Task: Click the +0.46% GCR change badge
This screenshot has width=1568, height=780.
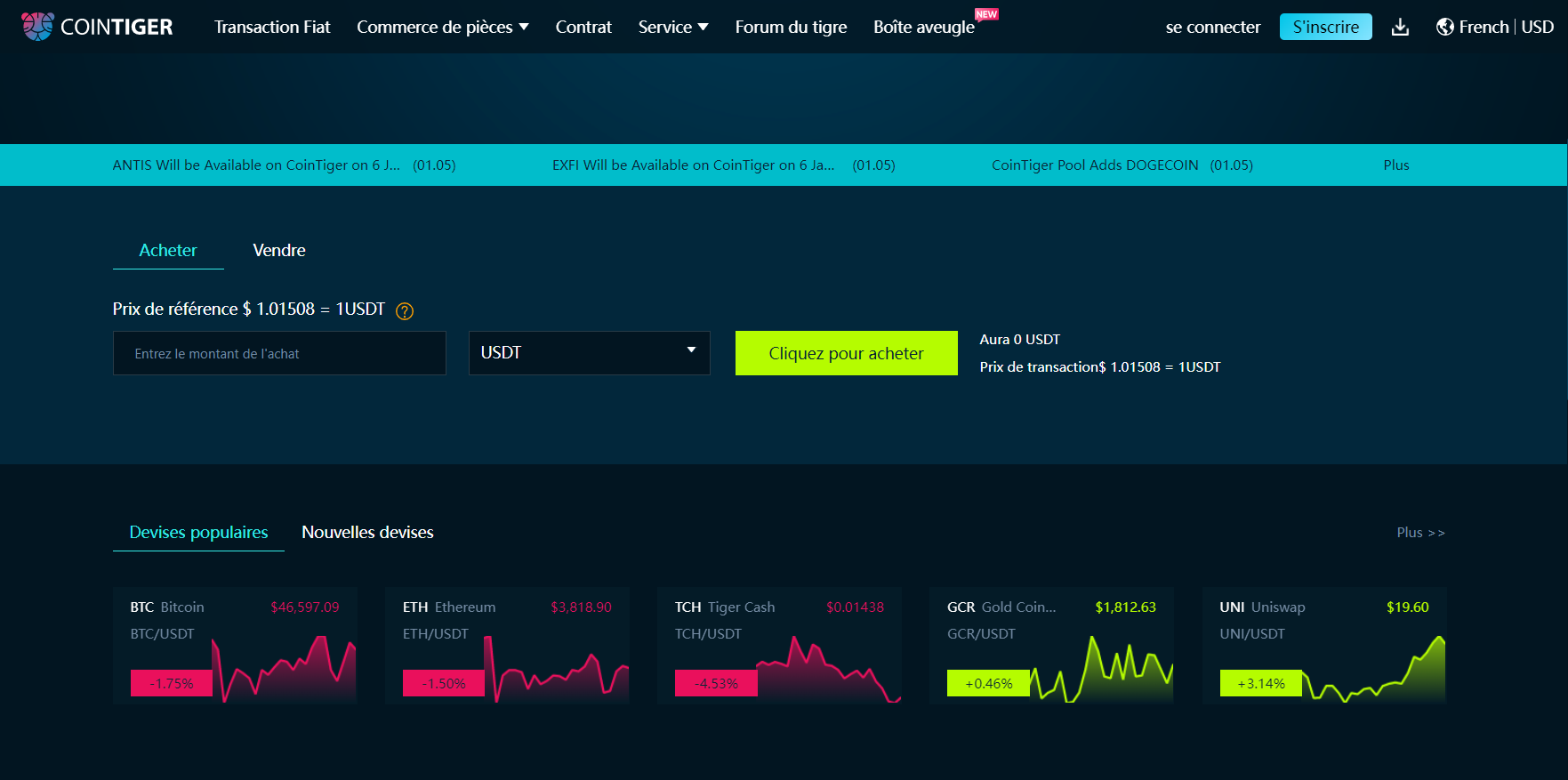Action: (x=988, y=683)
